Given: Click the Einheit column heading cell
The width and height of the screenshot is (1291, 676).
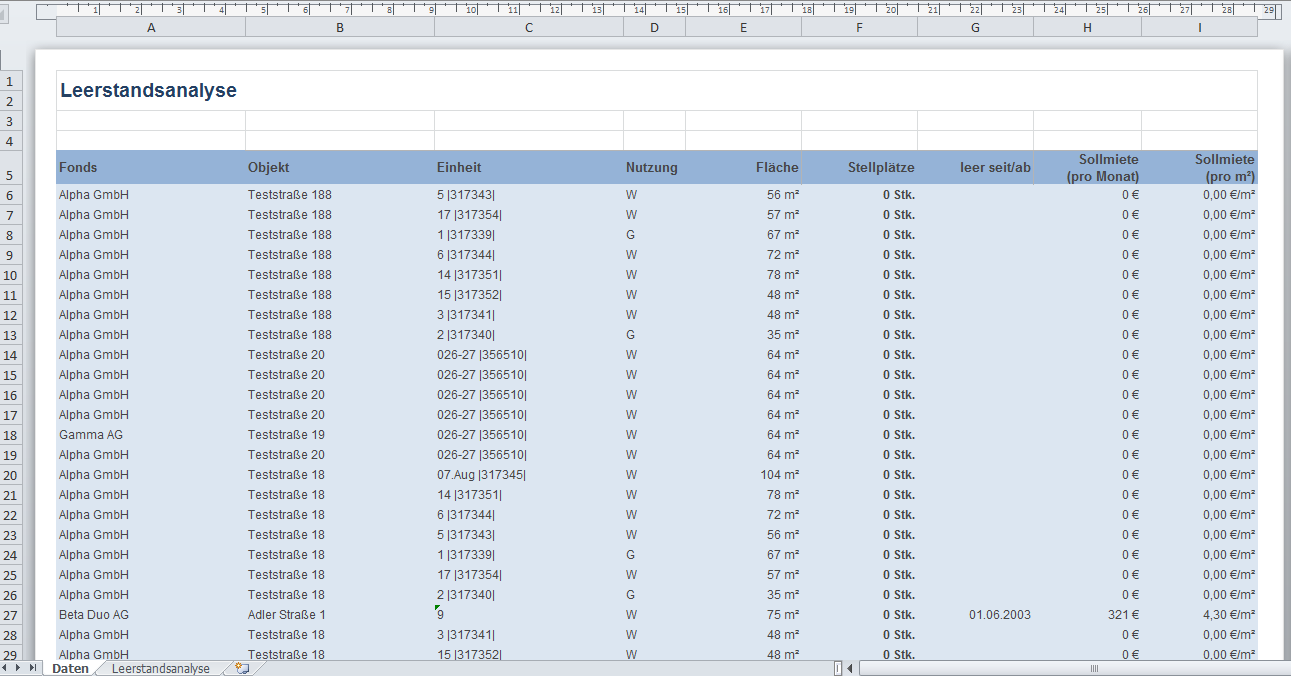Looking at the screenshot, I should [529, 167].
